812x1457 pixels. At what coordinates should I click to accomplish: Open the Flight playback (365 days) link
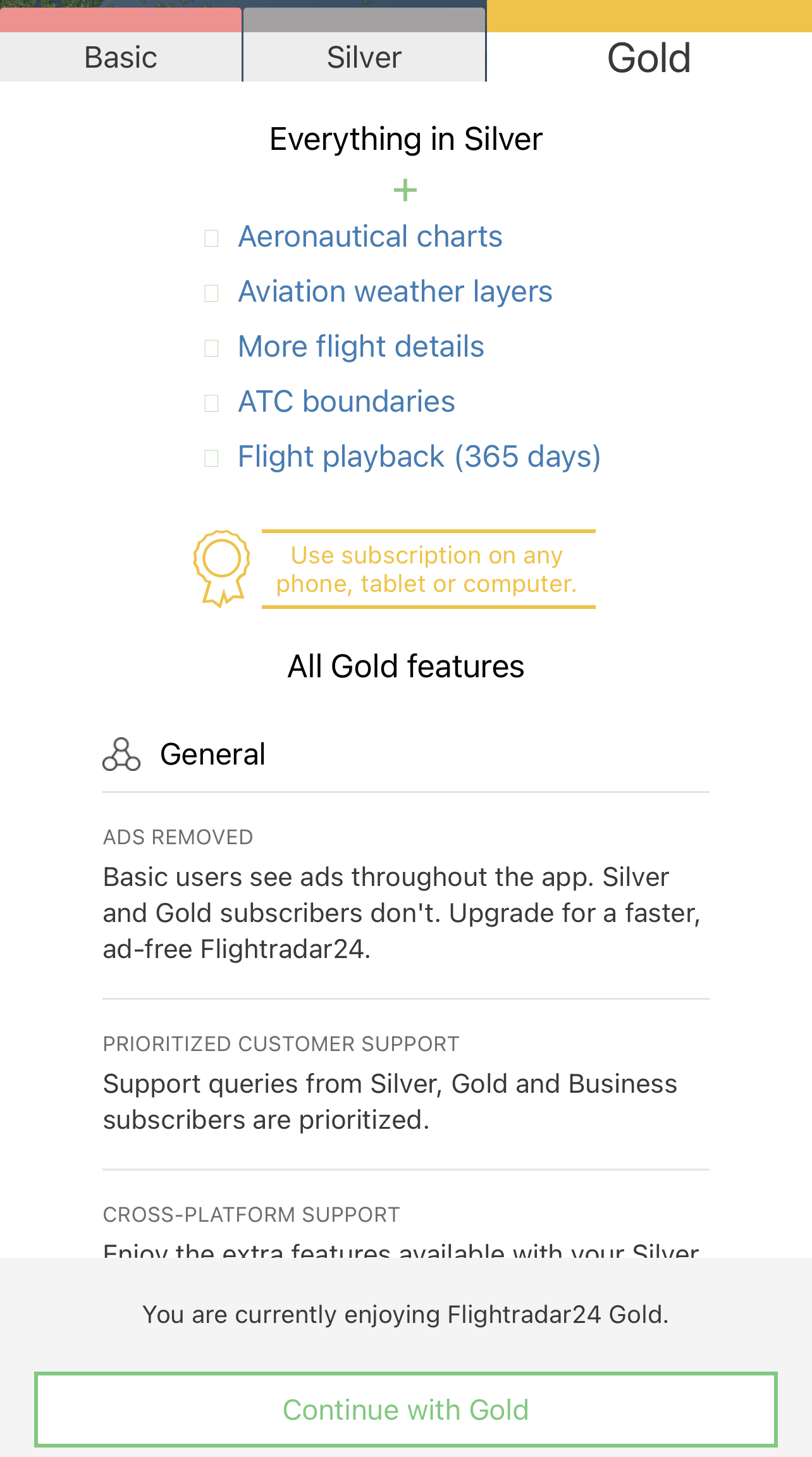click(x=419, y=457)
